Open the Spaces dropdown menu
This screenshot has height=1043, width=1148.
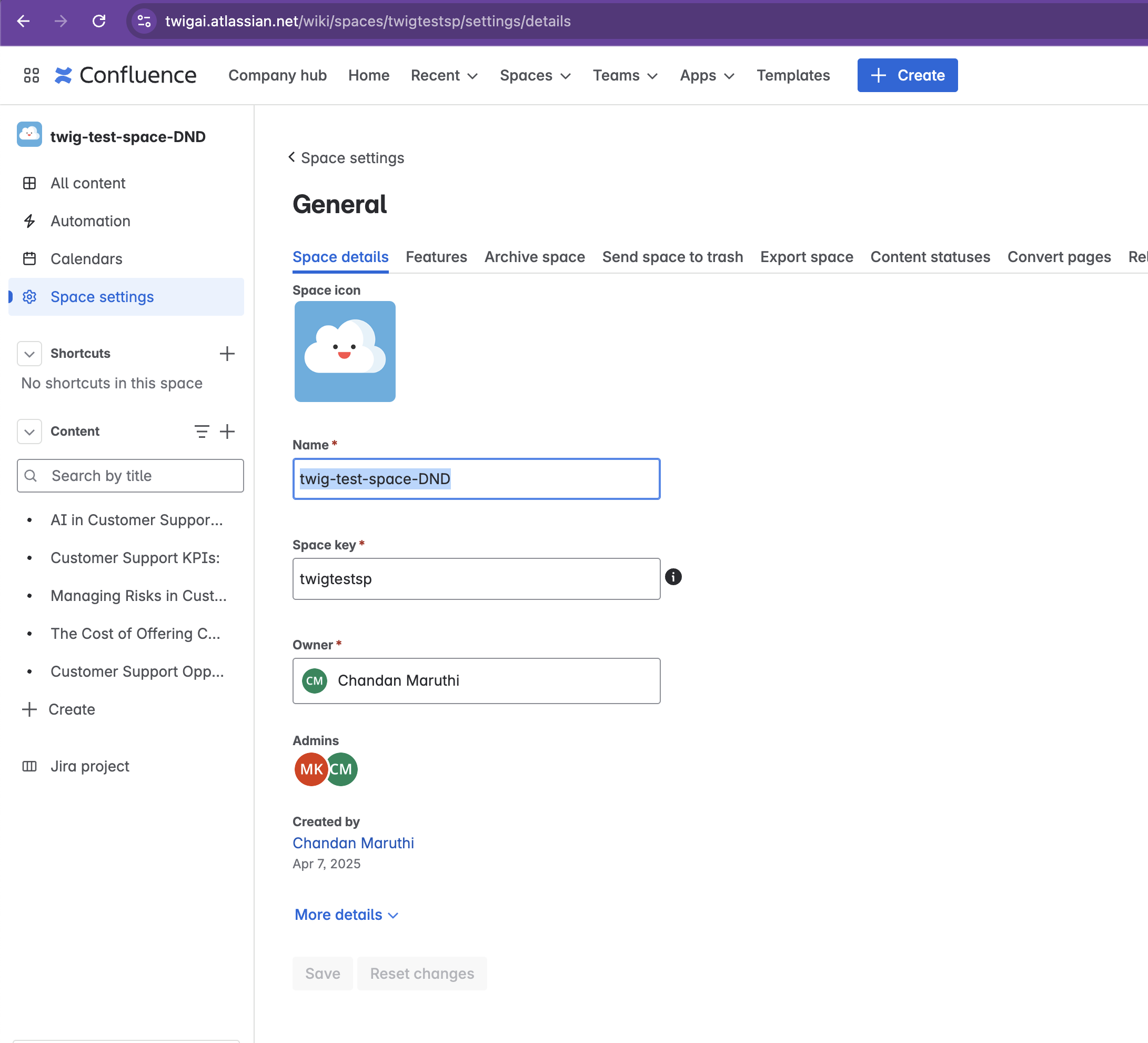coord(535,75)
